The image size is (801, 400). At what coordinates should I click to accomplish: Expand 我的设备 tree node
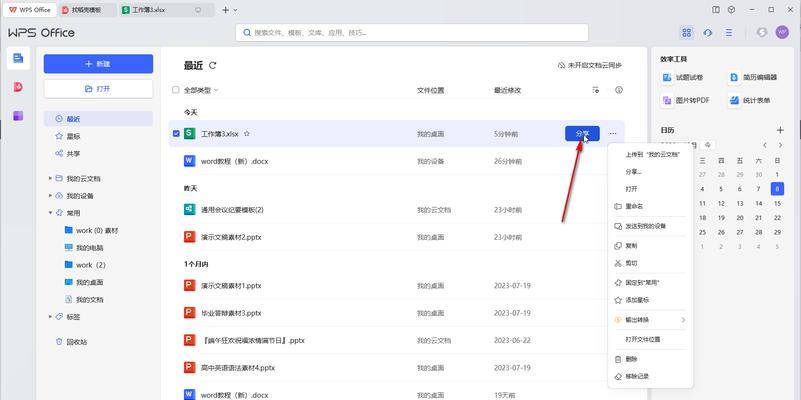point(50,196)
